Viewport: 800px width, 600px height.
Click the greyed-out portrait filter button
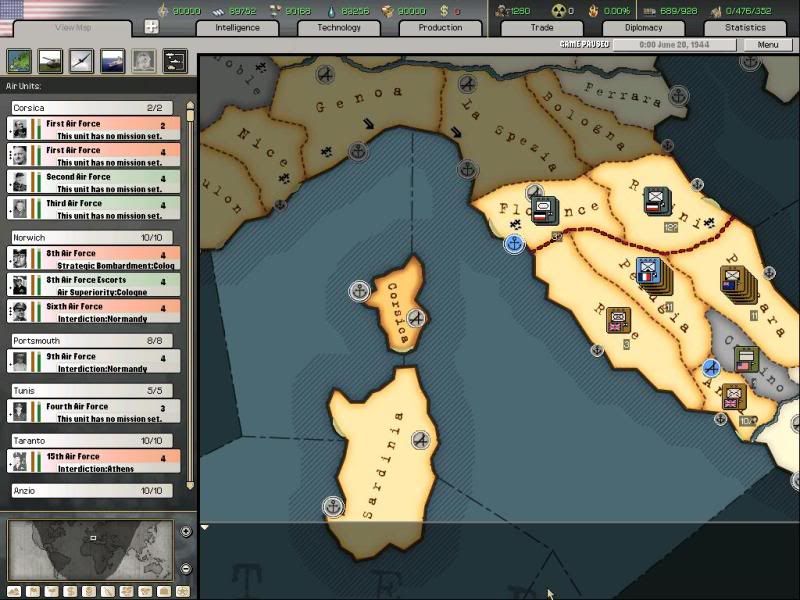click(x=144, y=61)
